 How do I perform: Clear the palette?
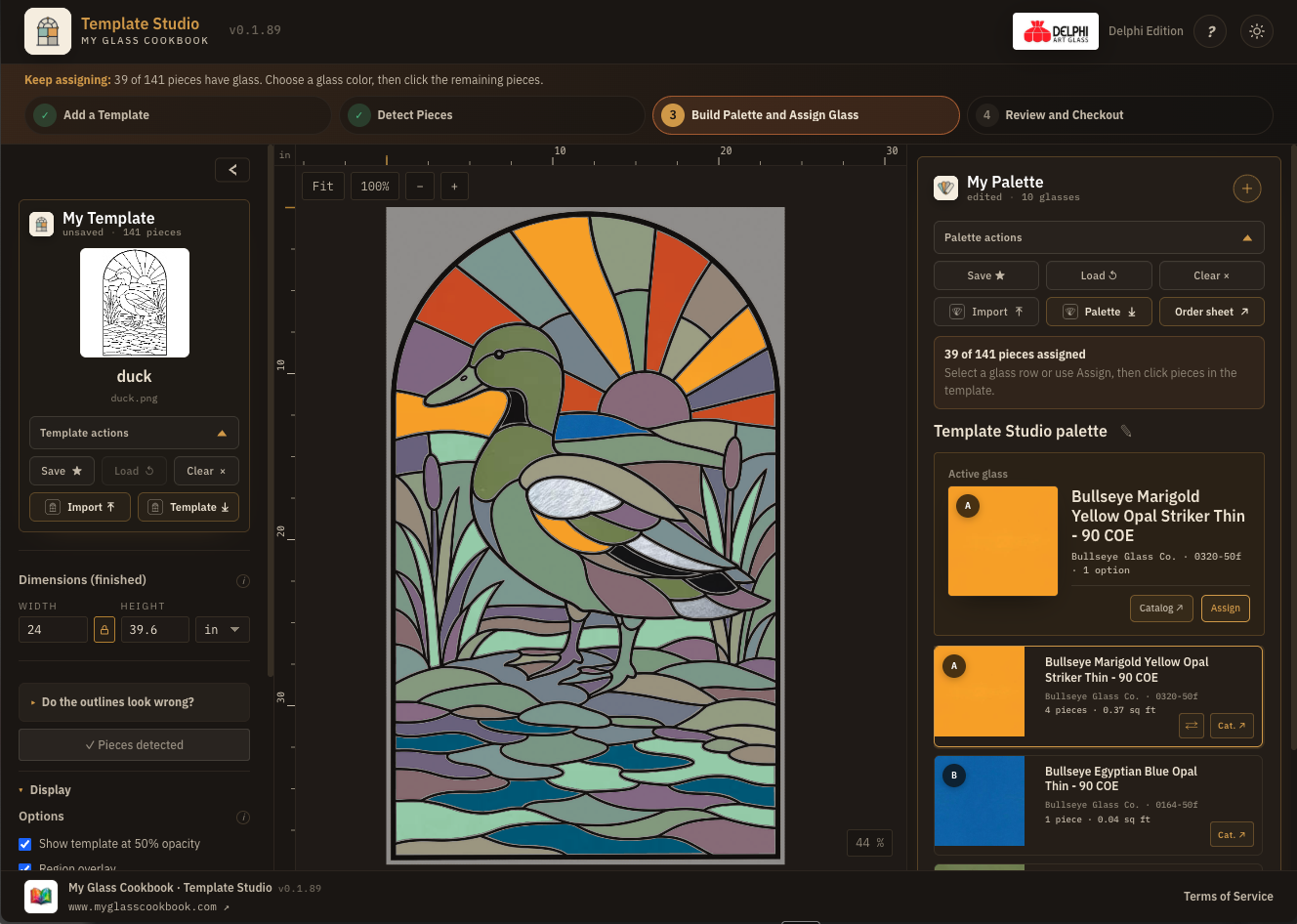click(x=1212, y=275)
